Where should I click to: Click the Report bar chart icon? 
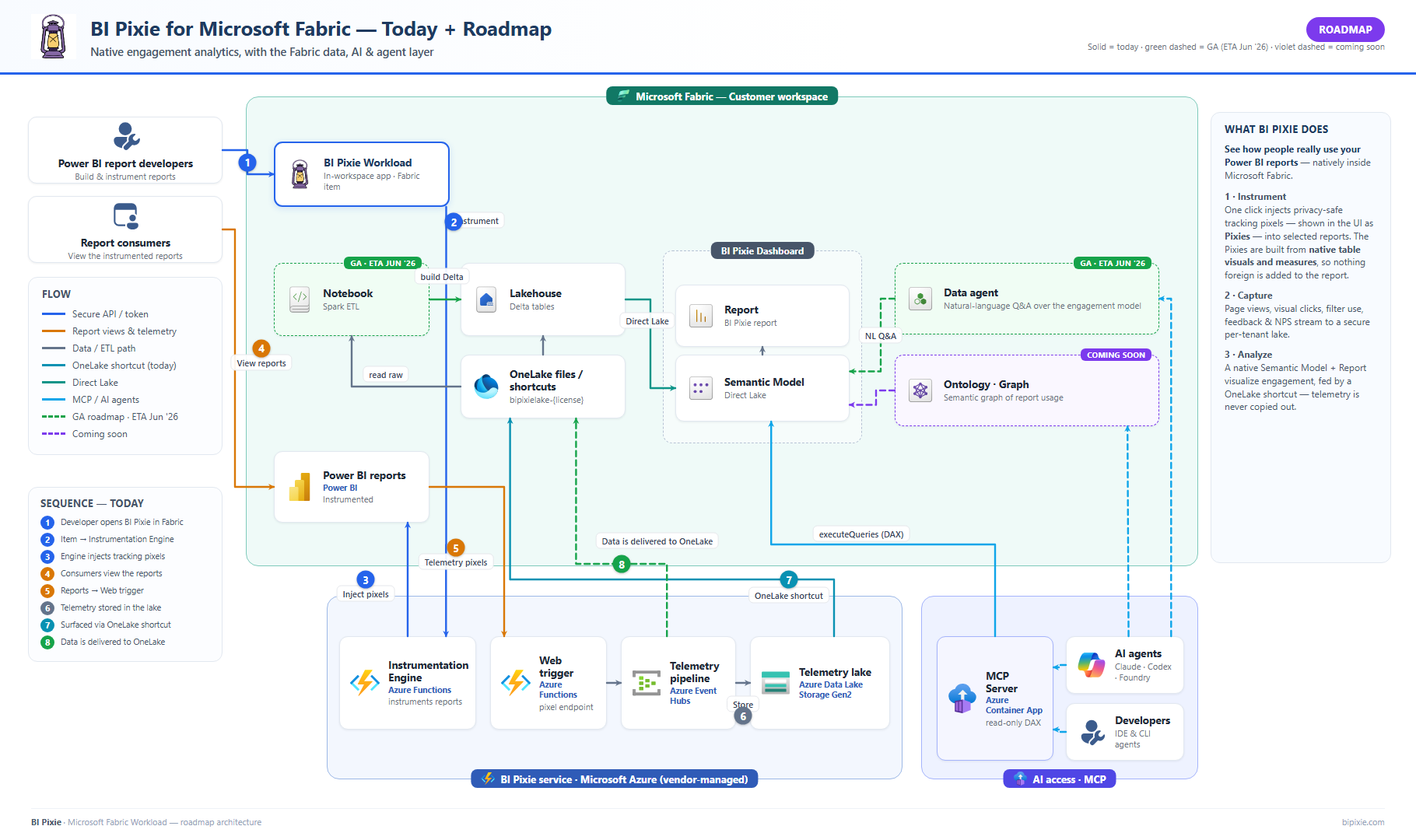701,316
